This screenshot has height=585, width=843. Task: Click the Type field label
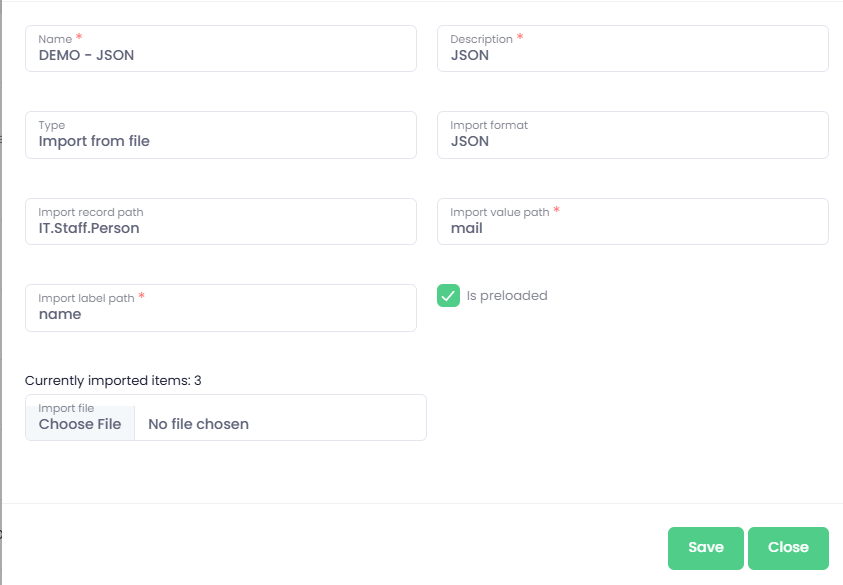[52, 125]
